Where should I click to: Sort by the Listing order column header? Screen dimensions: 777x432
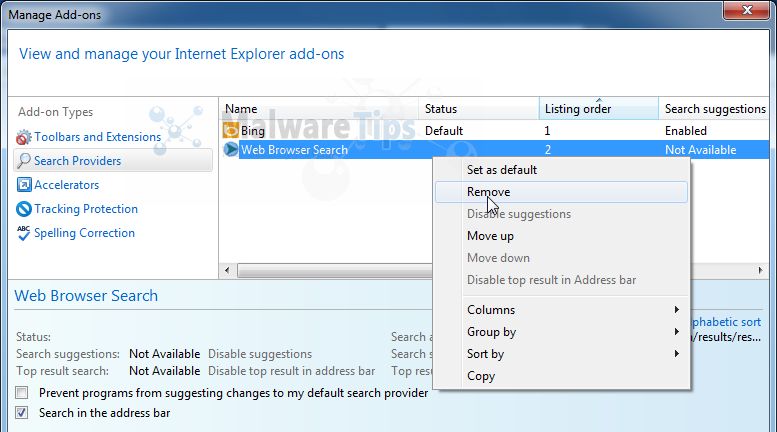point(599,108)
